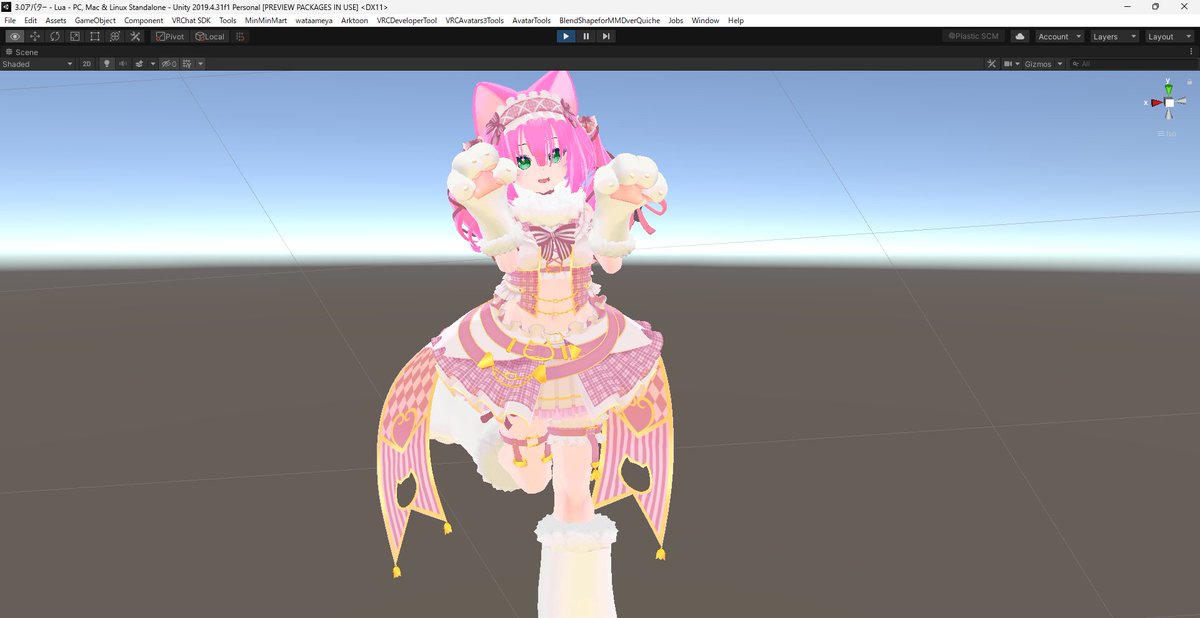Click the grey bottom gizmo cone
This screenshot has height=618, width=1200.
pos(1169,116)
